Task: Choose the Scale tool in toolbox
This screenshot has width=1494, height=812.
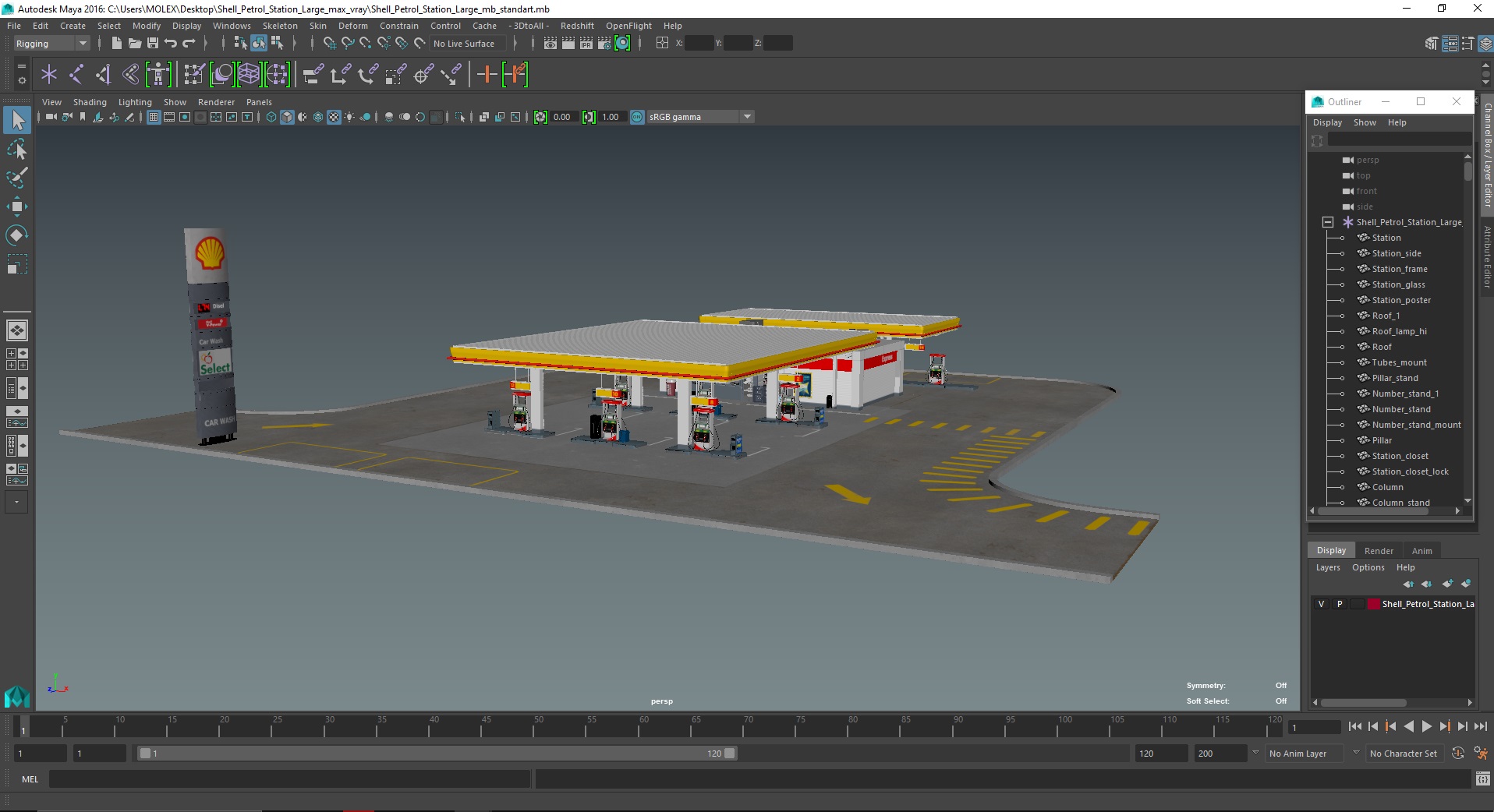Action: point(17,264)
